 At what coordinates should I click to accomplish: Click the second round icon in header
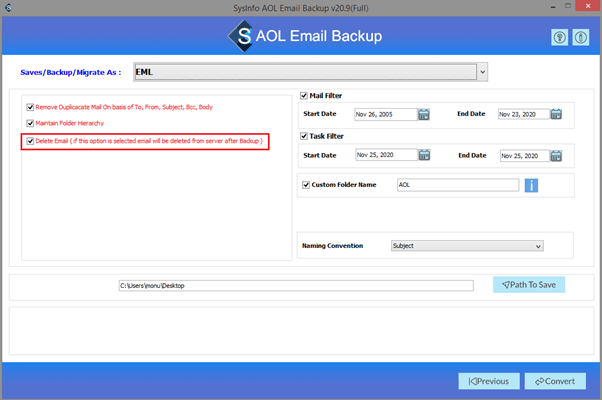pos(580,38)
